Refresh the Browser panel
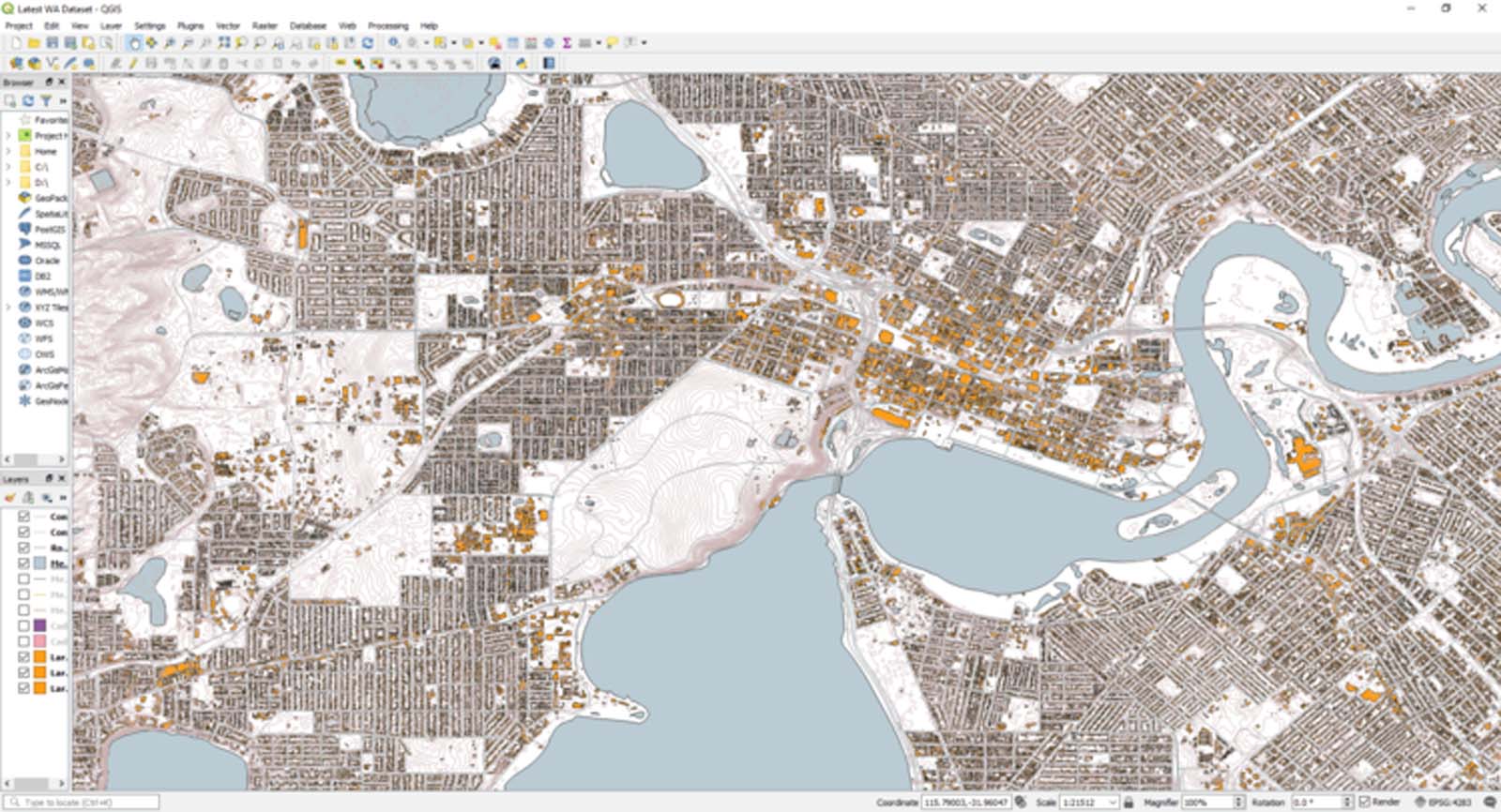1501x812 pixels. tap(28, 100)
